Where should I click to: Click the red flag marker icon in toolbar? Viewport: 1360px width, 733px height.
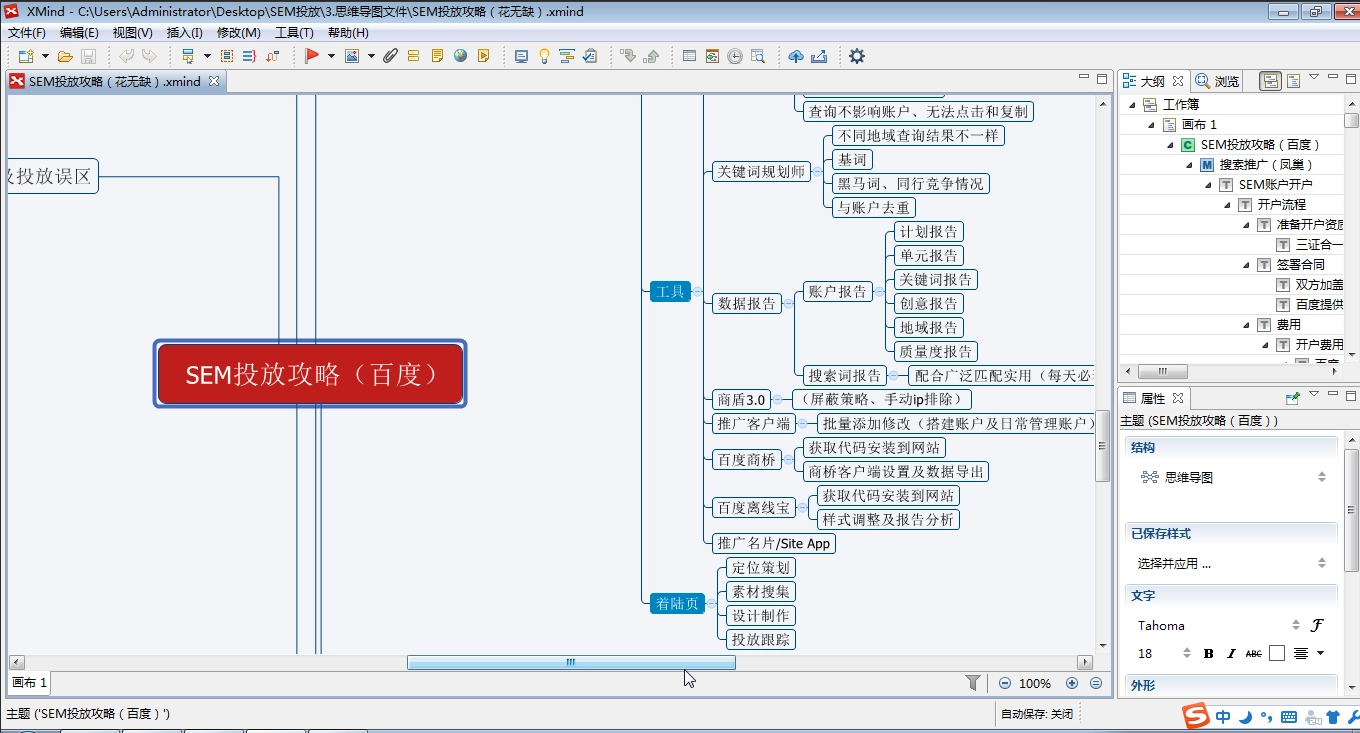click(312, 56)
